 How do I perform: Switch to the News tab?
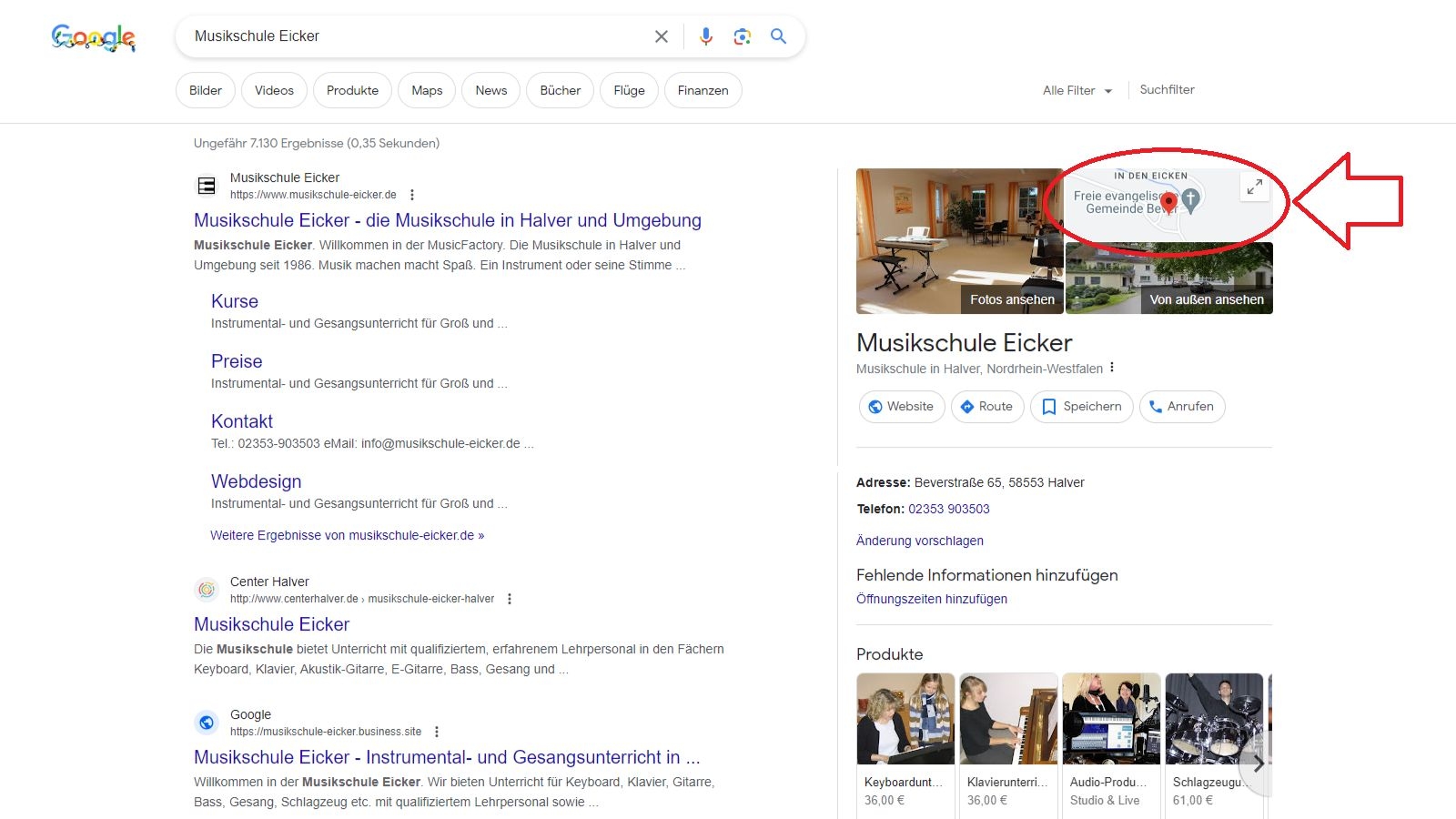(x=491, y=90)
